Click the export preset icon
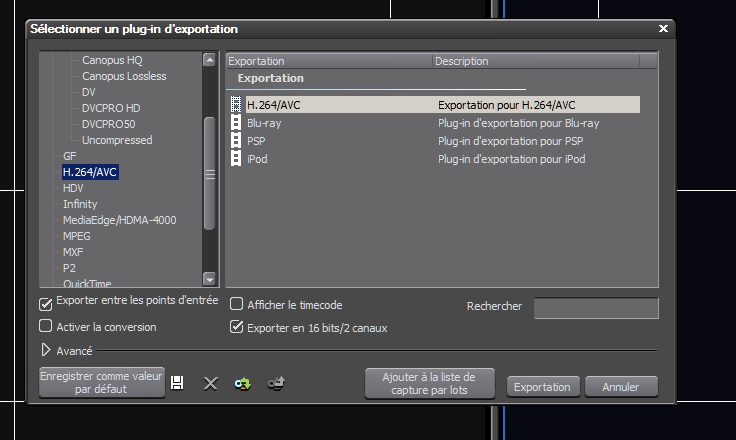This screenshot has height=440, width=736. 276,383
